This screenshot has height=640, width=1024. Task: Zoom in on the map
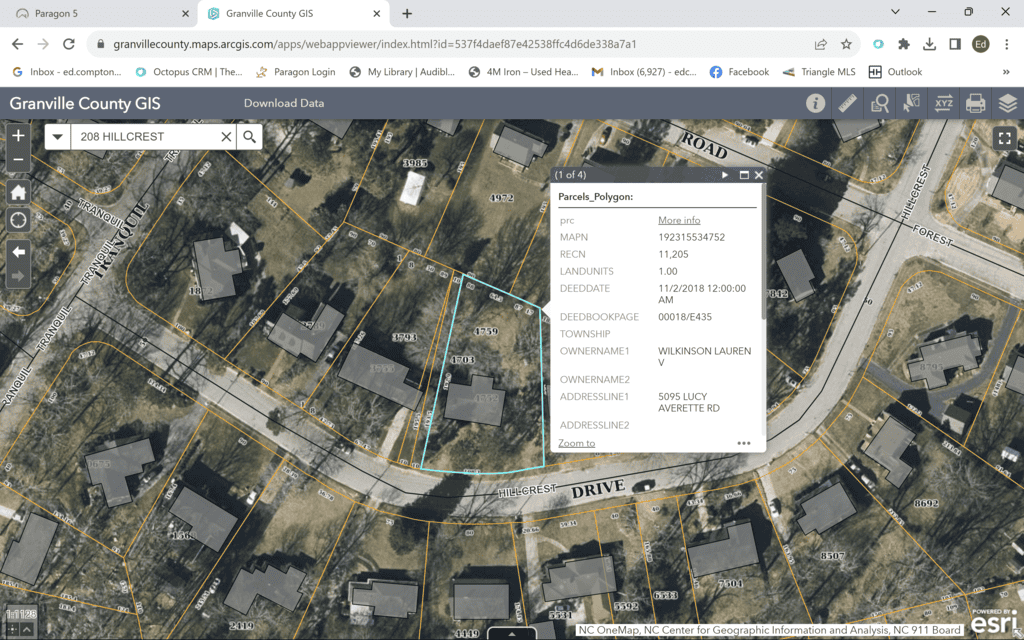click(x=18, y=135)
